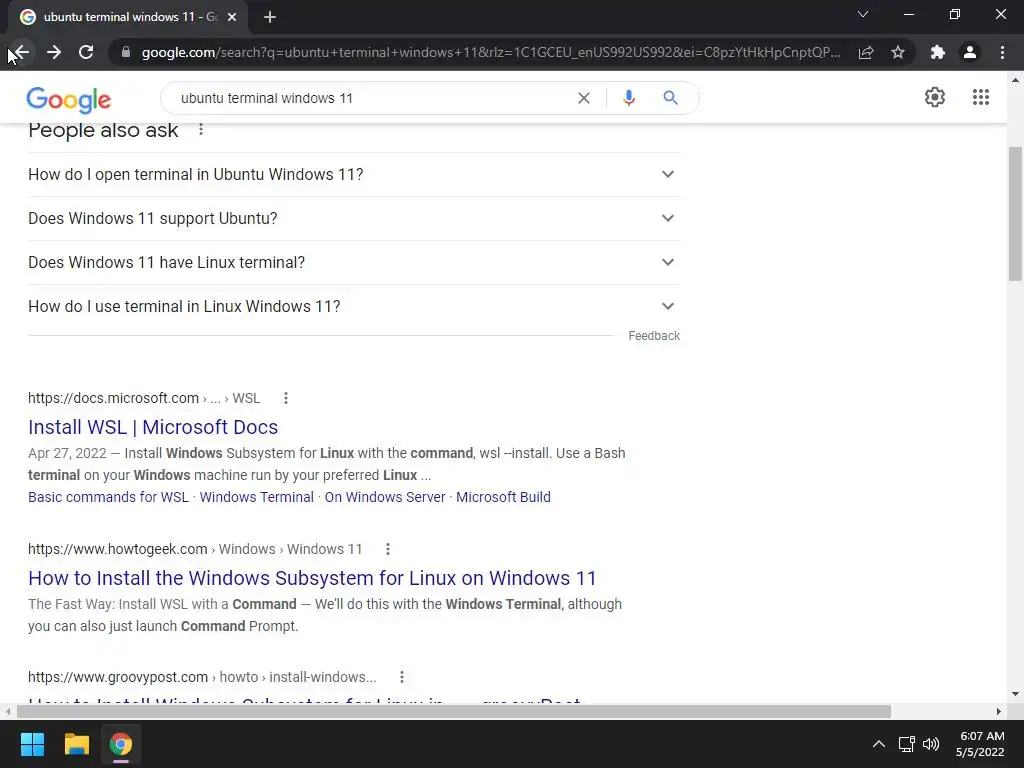1024x768 pixels.
Task: Click the Google logo
Action: [x=69, y=99]
